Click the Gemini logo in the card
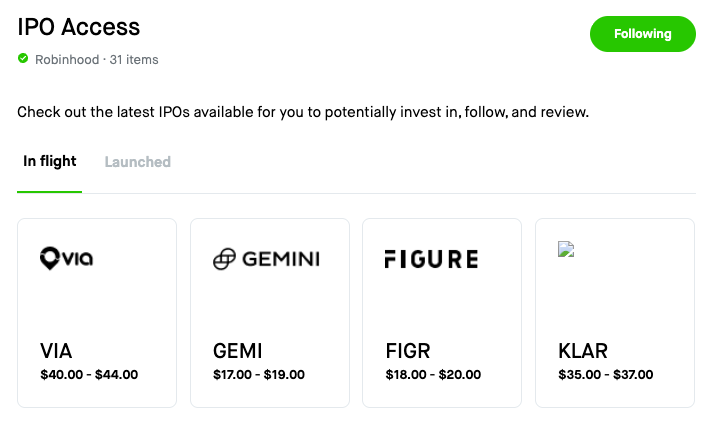The width and height of the screenshot is (725, 431). point(266,259)
